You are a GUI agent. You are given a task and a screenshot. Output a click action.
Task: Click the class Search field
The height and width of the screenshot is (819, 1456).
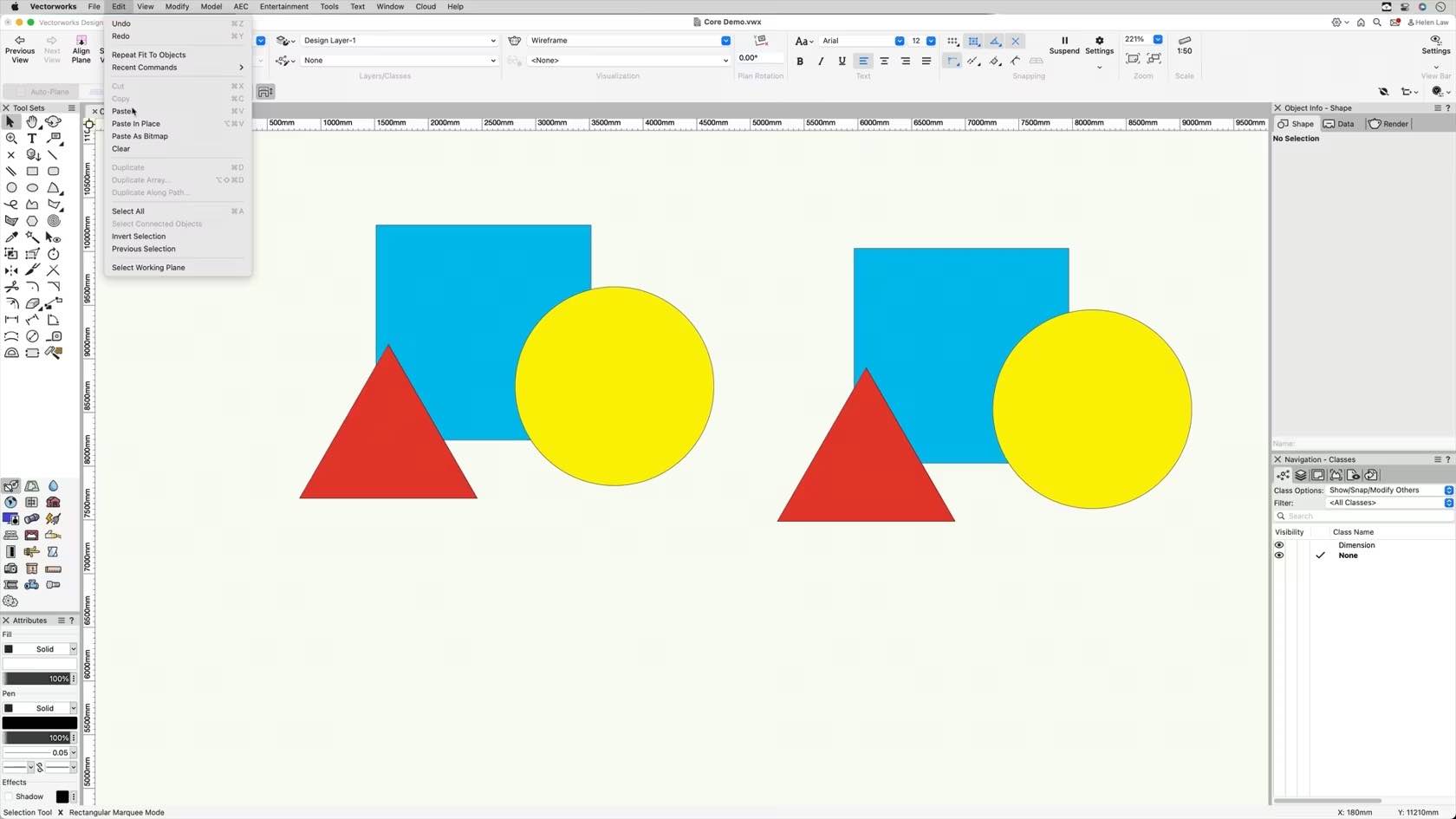[x=1363, y=517]
